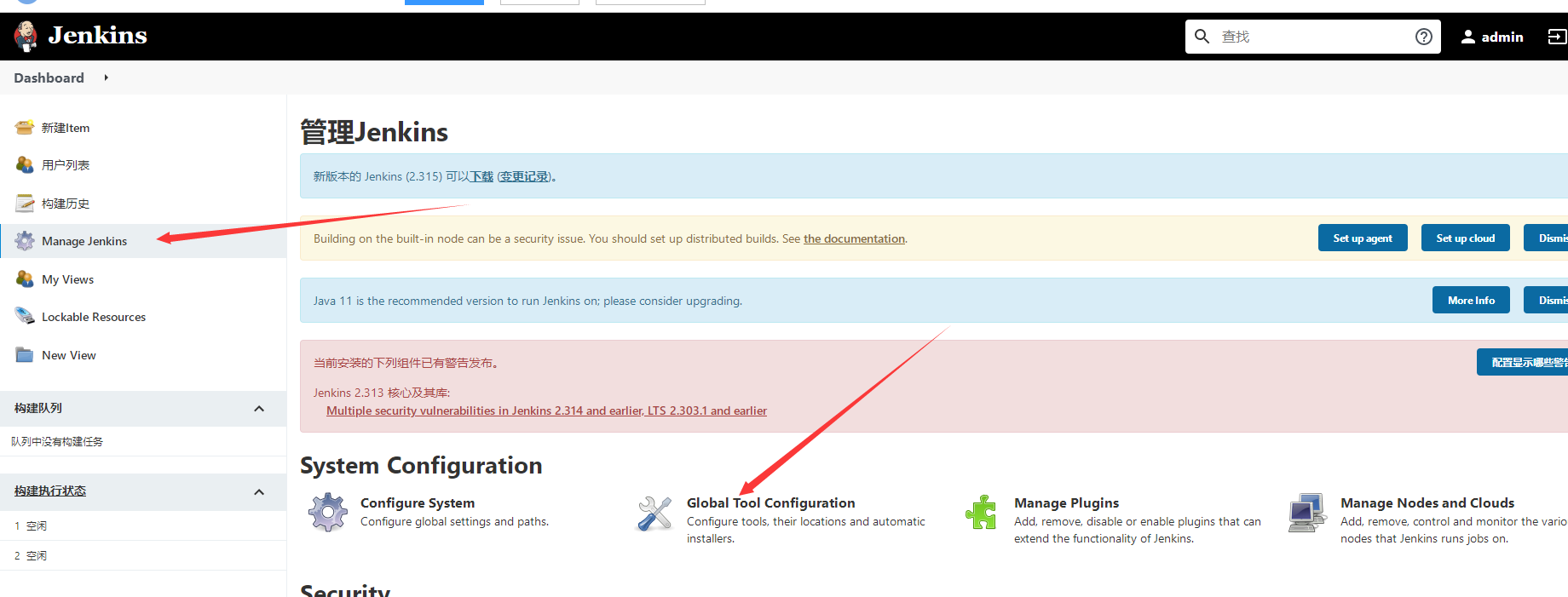Dismiss the built-in node security warning
1568x597 pixels.
1546,238
